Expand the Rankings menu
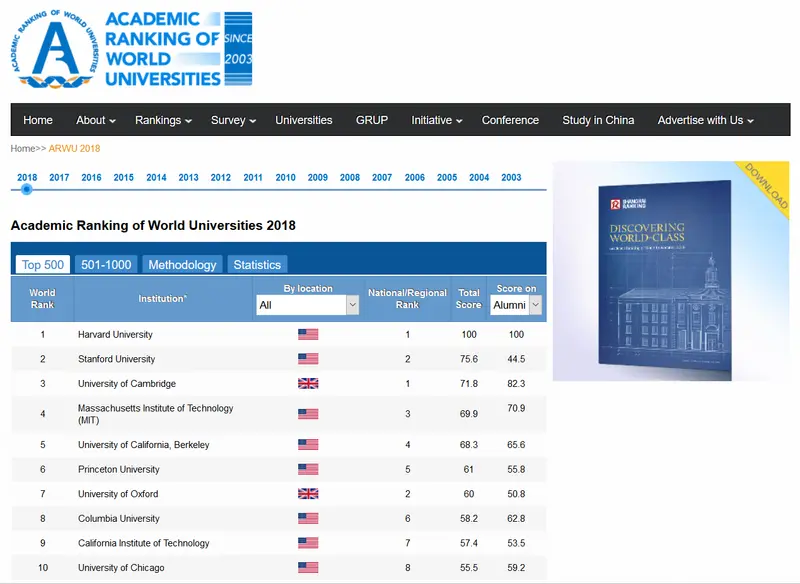 pos(163,120)
